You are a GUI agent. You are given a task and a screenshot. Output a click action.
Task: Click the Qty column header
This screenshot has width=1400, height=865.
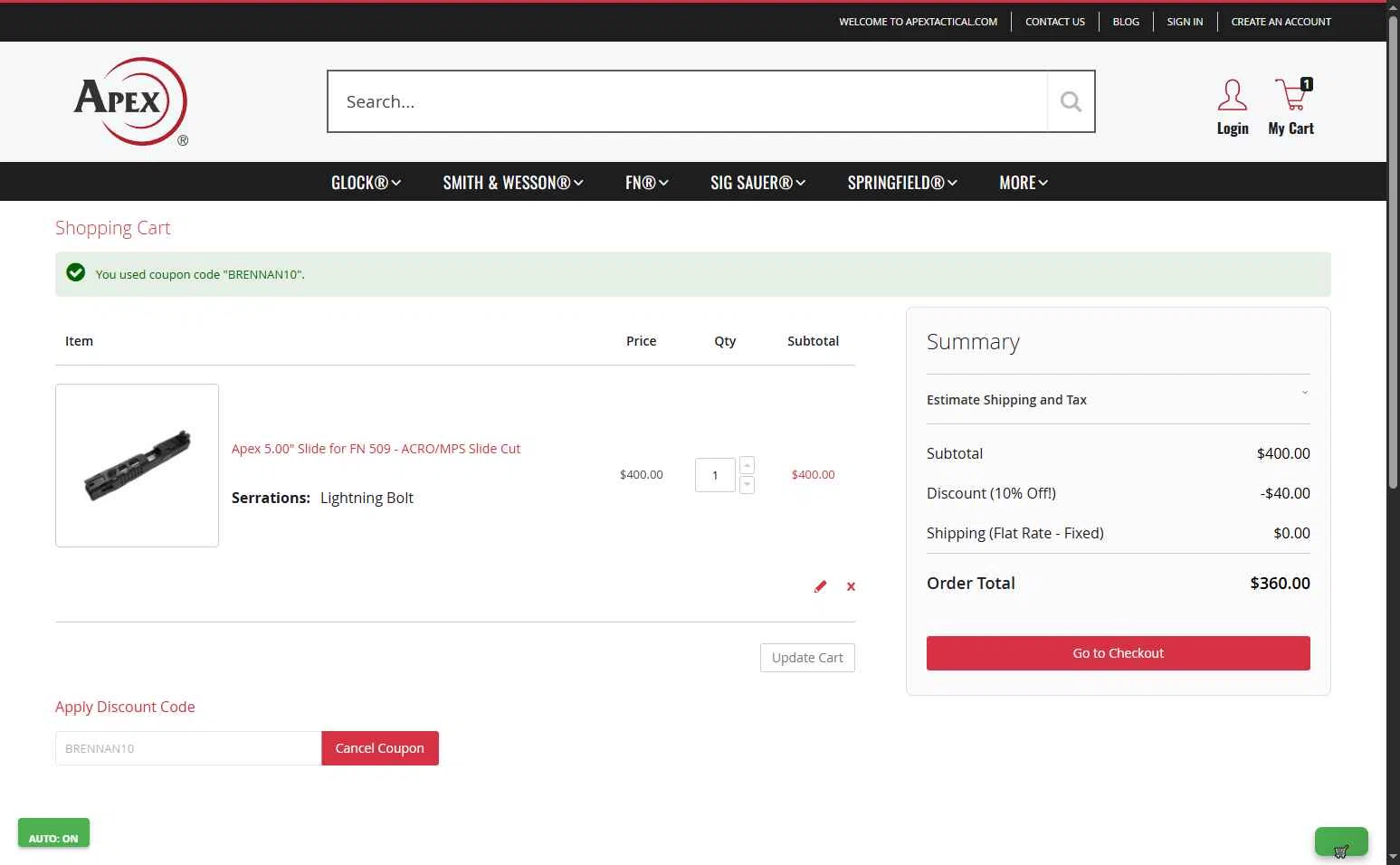725,341
